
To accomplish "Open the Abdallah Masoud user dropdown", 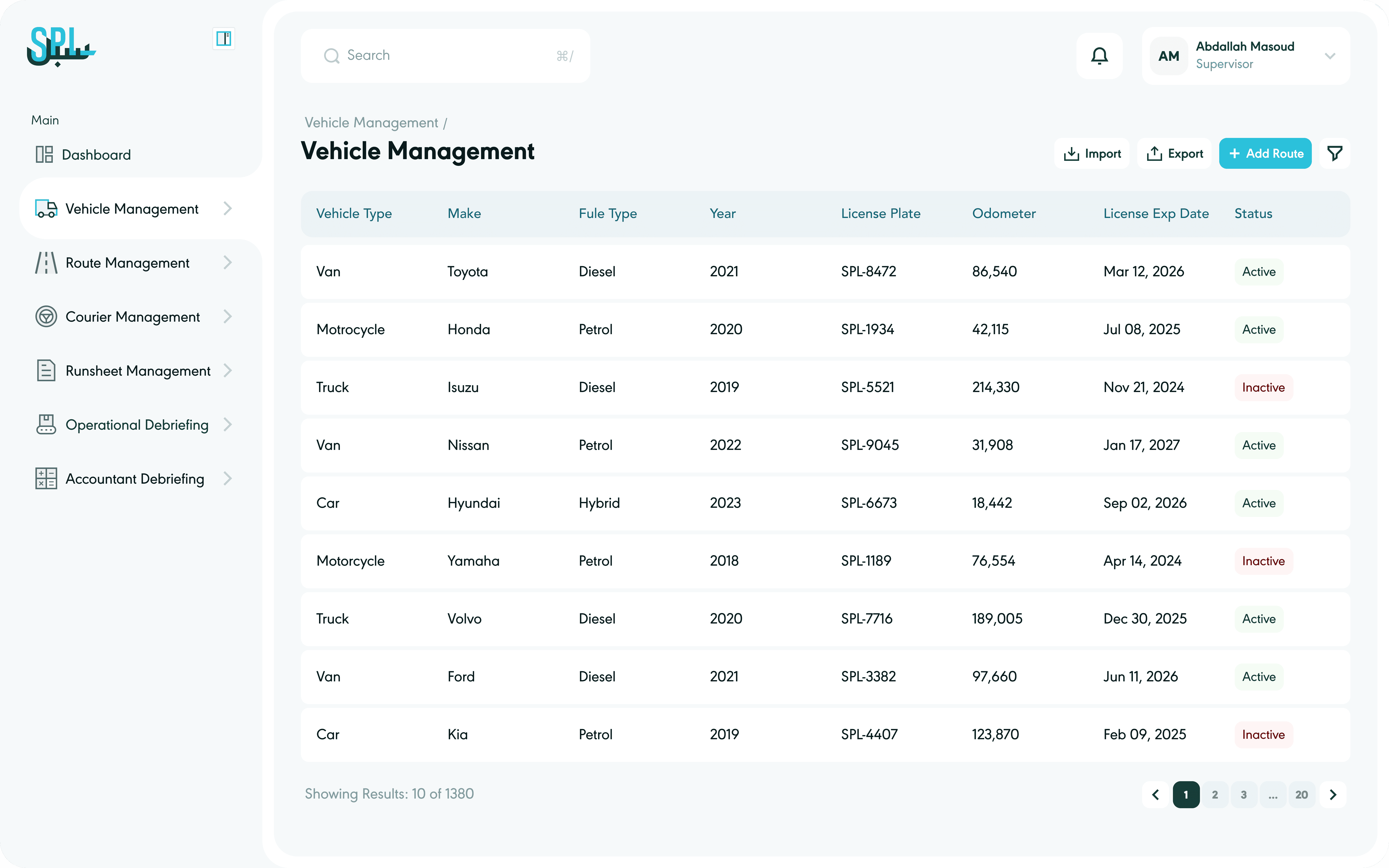I will click(x=1330, y=56).
